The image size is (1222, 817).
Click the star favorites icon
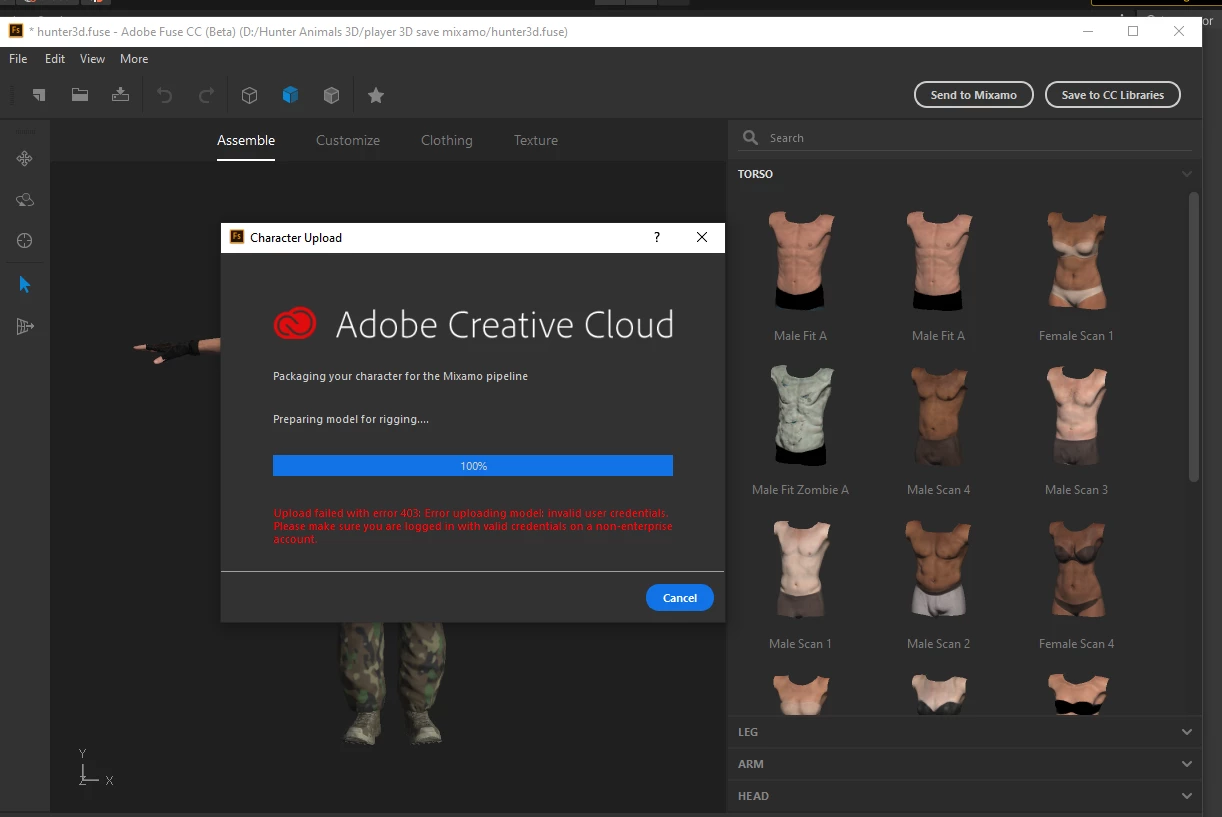(376, 95)
